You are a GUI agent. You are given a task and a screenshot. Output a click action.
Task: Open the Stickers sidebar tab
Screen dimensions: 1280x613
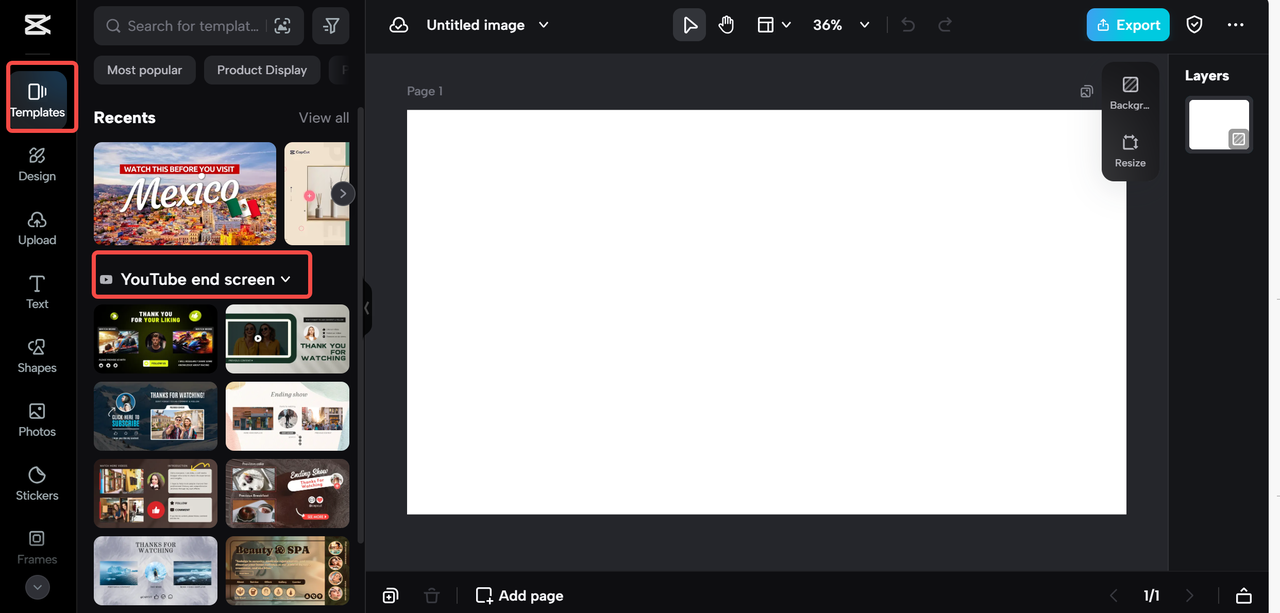point(37,484)
